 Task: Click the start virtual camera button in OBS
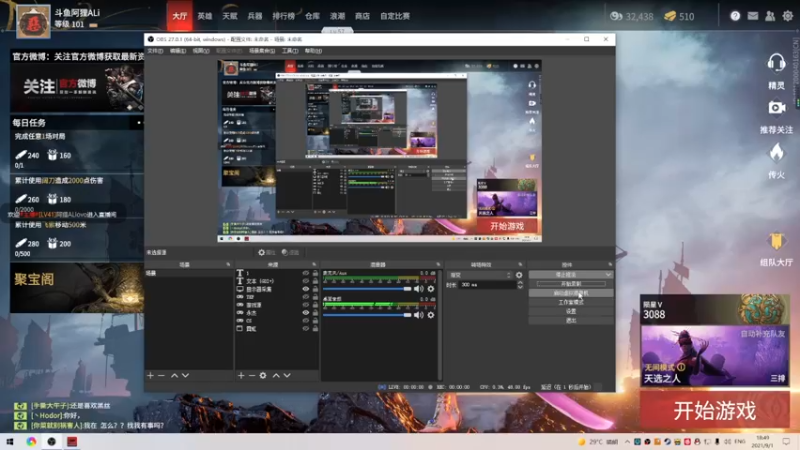coord(571,293)
